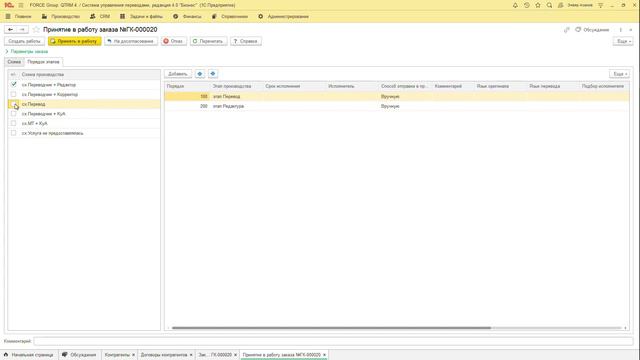Screen dimensions: 640x360
Task: Close the Принятие в работу заказа tab
Action: (x=324, y=355)
